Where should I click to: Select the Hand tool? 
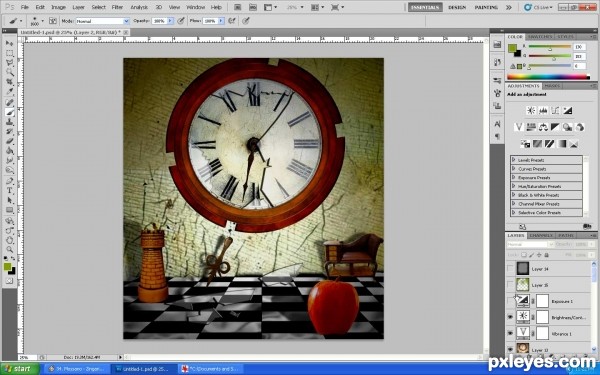click(9, 241)
